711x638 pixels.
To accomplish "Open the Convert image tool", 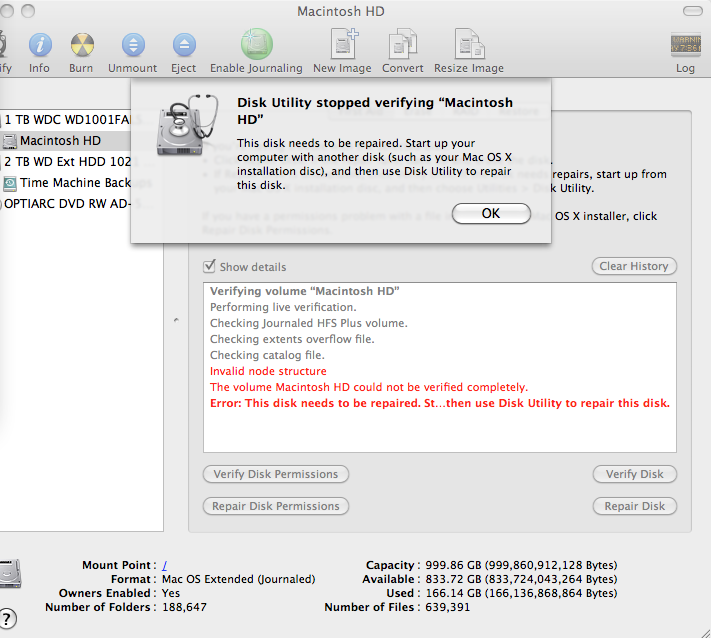I will [x=403, y=44].
